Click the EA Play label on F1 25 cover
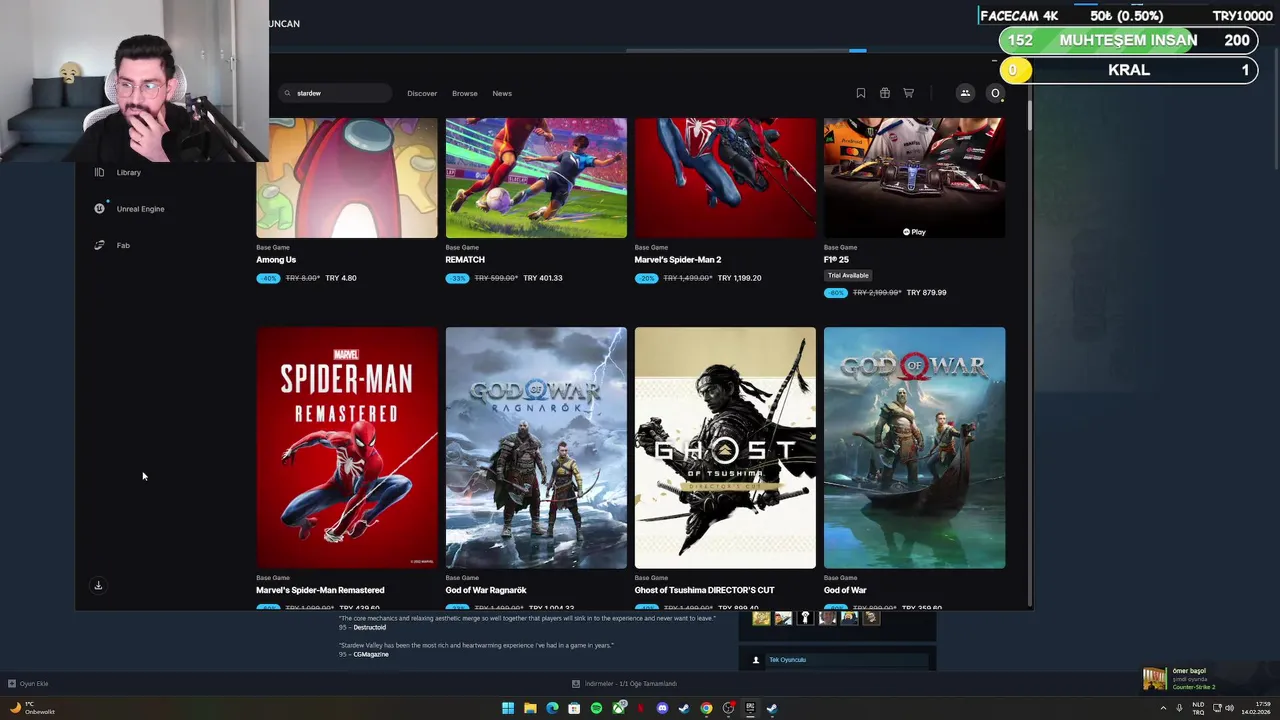1280x720 pixels. pos(914,232)
